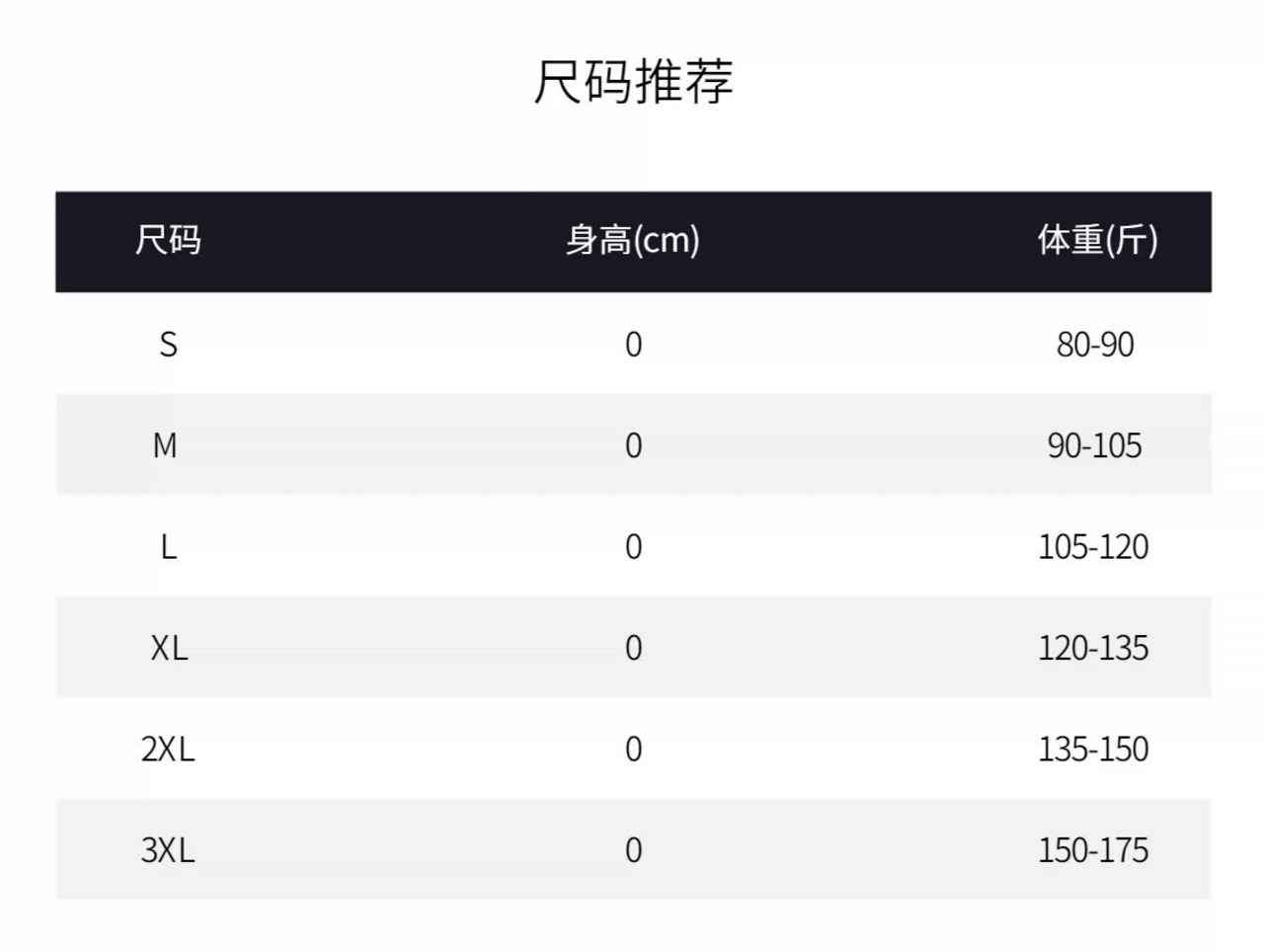Click the 2XL size cell

pyautogui.click(x=168, y=750)
